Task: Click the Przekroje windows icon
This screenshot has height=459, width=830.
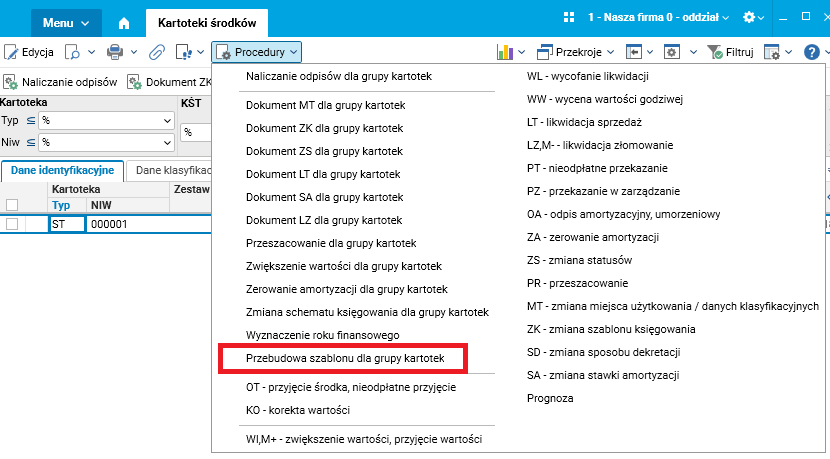Action: pos(545,52)
